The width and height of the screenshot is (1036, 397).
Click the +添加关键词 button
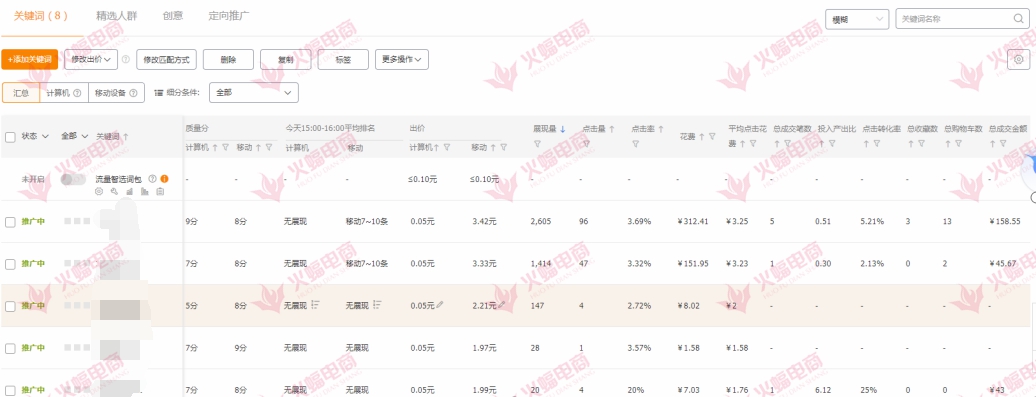point(30,59)
